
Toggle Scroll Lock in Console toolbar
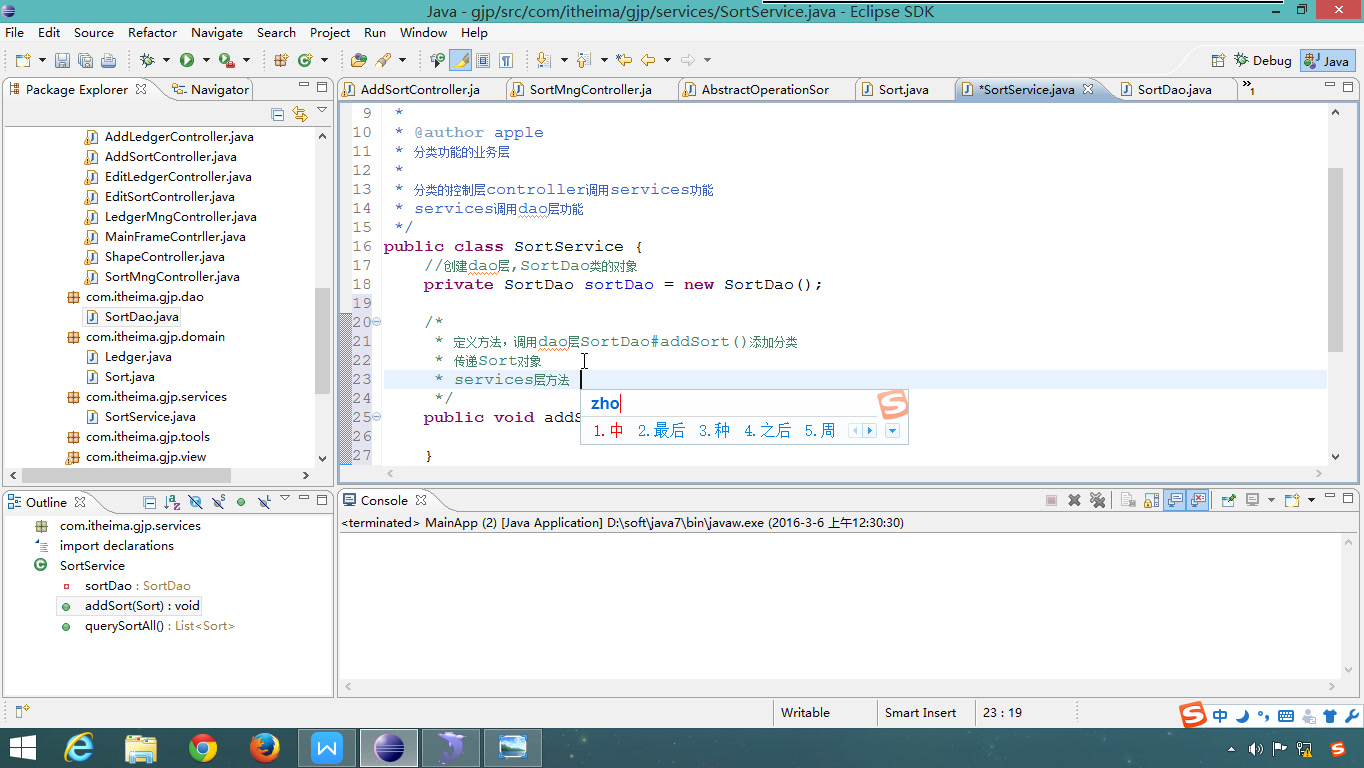[x=1149, y=500]
